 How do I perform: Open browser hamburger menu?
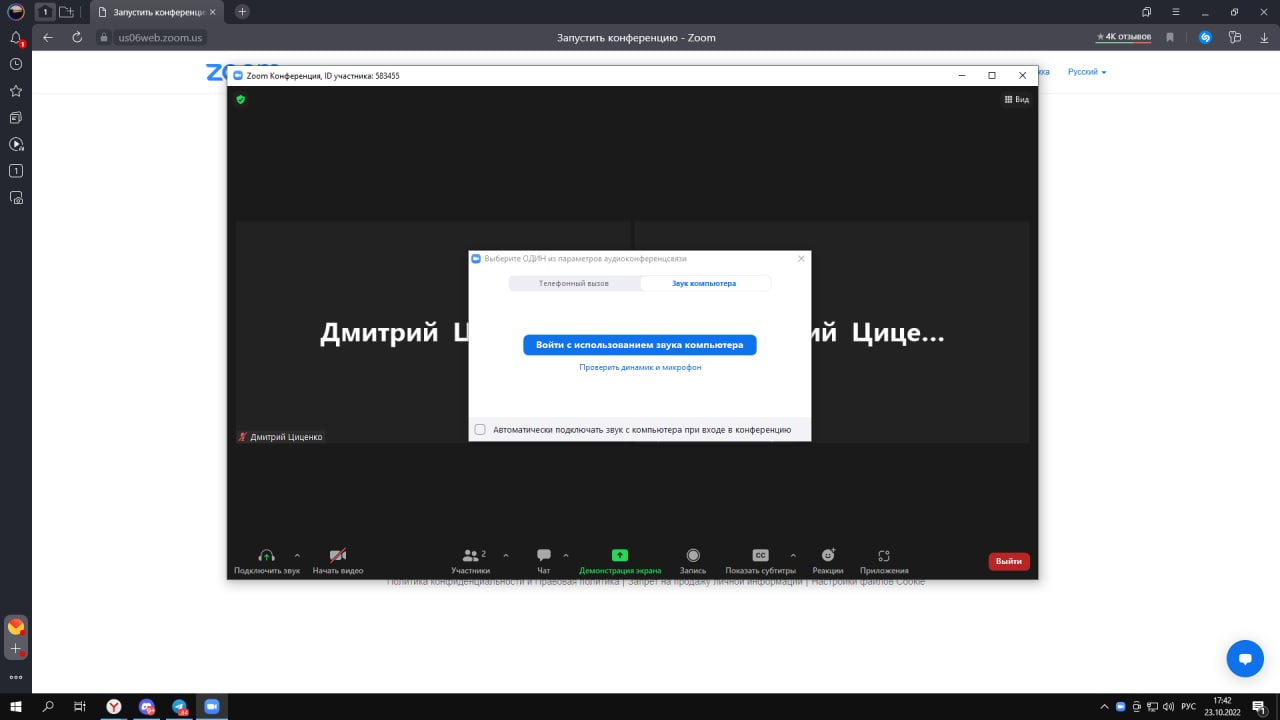click(1175, 12)
